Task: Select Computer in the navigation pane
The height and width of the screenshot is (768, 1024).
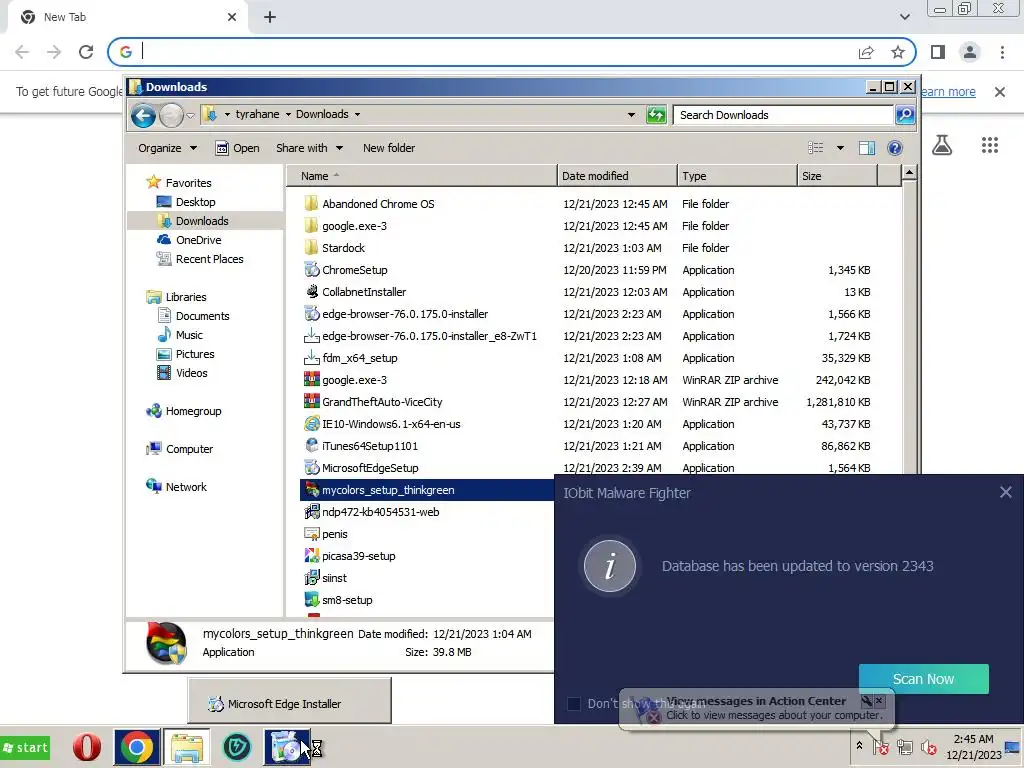Action: [x=180, y=449]
